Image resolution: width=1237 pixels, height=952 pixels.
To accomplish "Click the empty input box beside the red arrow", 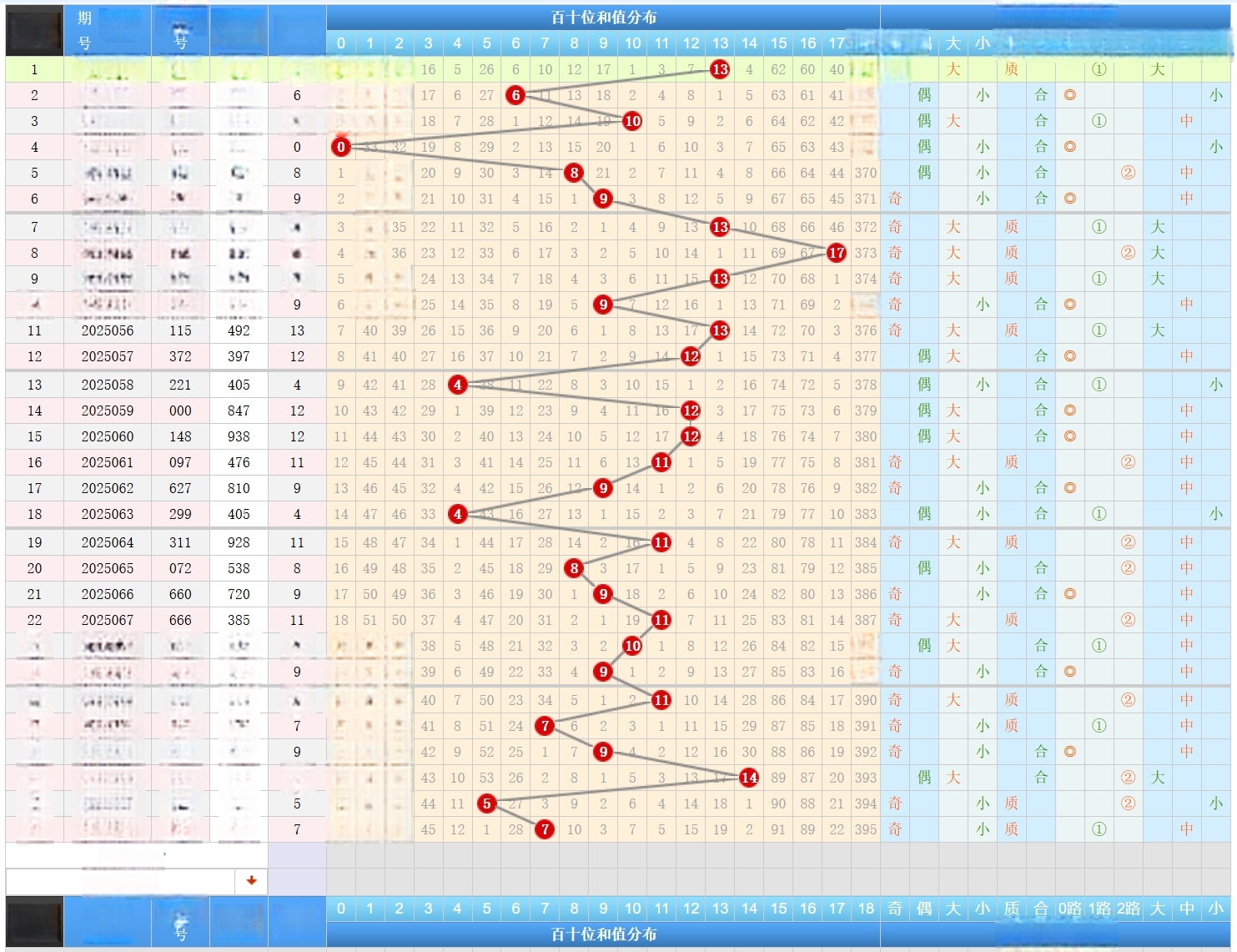I will pos(121,881).
